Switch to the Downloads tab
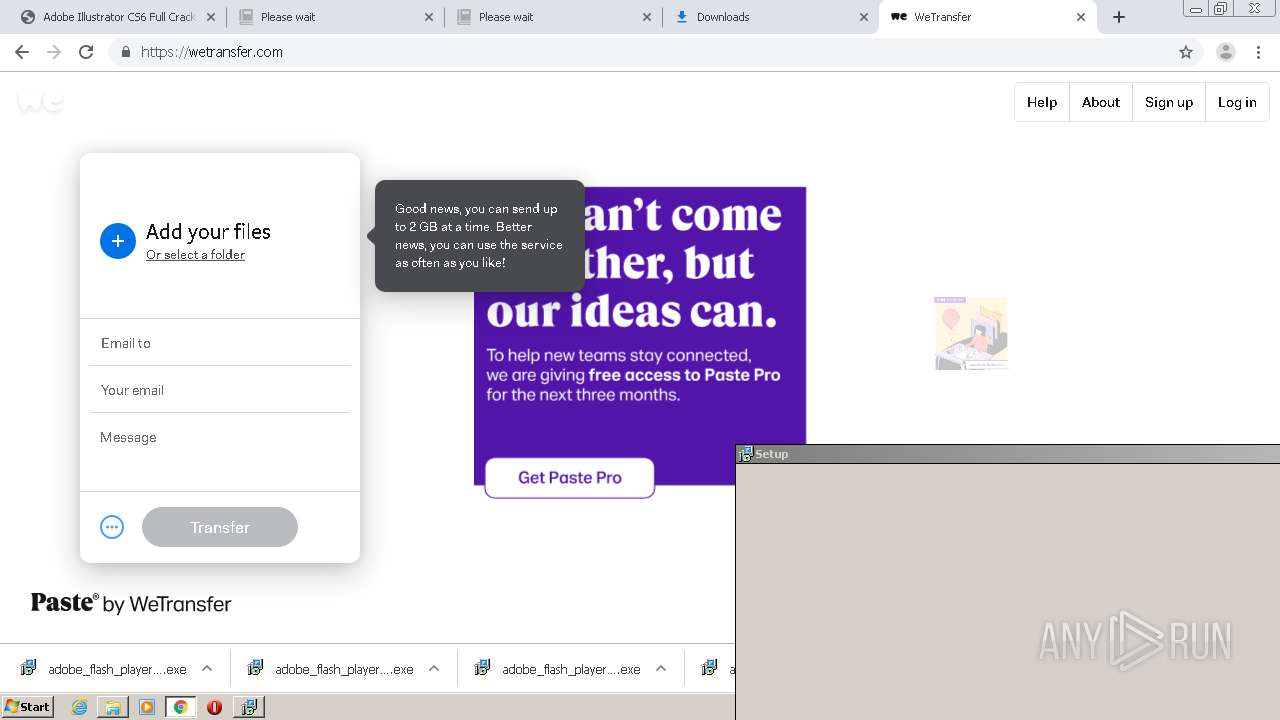The height and width of the screenshot is (720, 1280). [771, 17]
